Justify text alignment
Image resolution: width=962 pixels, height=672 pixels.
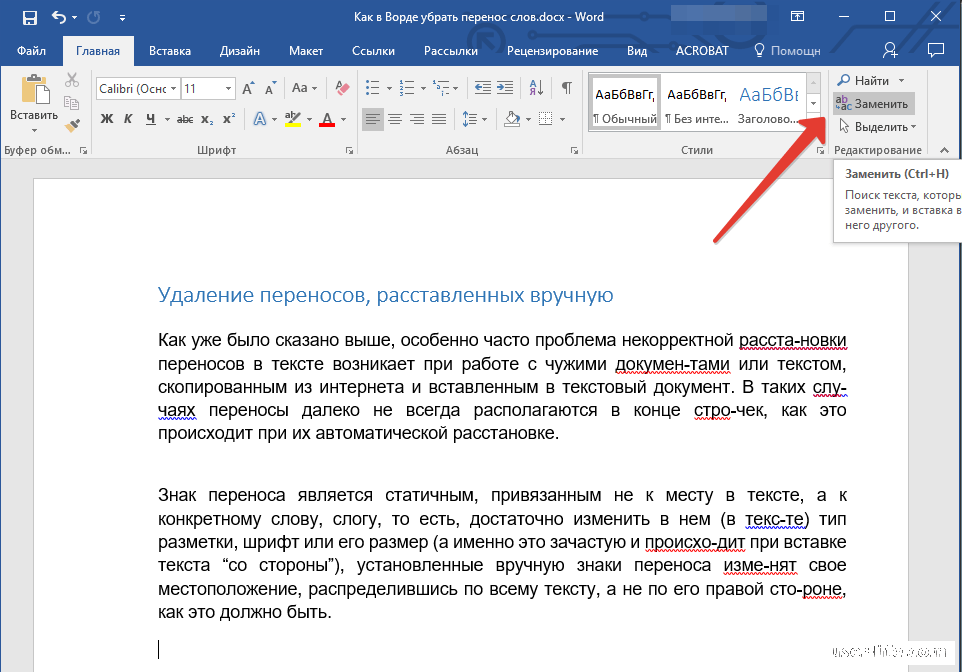pyautogui.click(x=439, y=119)
